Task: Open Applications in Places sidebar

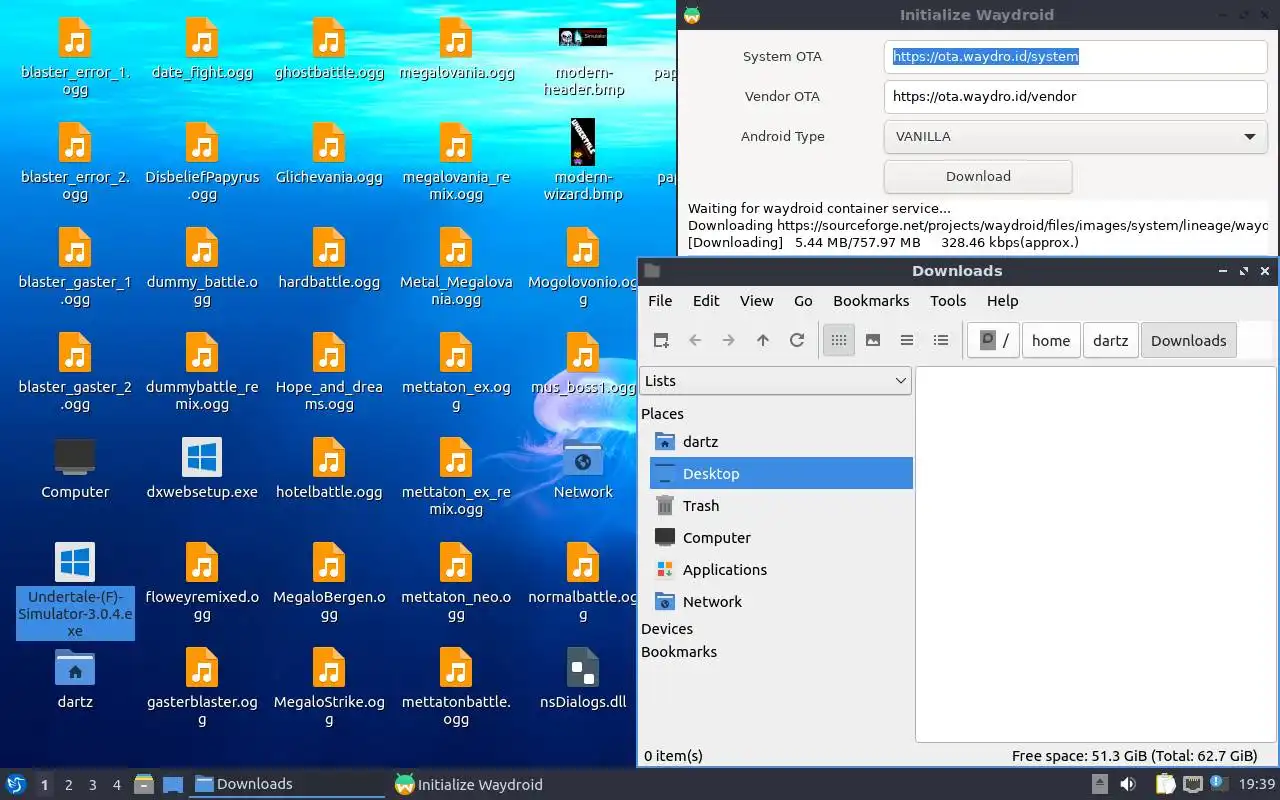Action: click(781, 569)
